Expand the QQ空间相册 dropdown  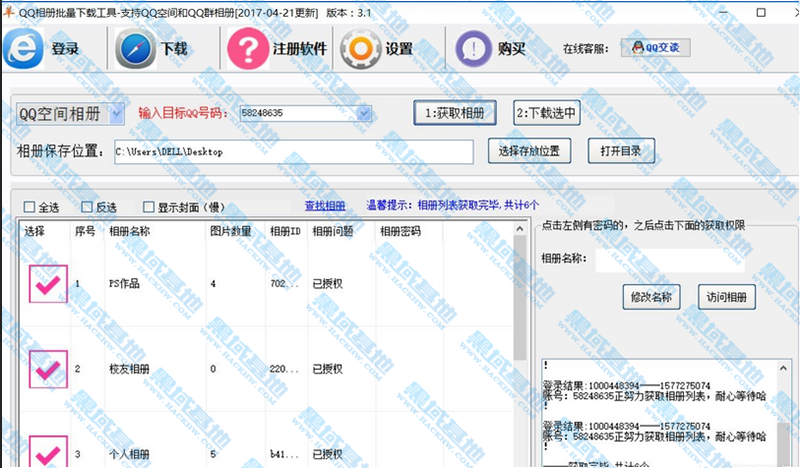point(117,114)
